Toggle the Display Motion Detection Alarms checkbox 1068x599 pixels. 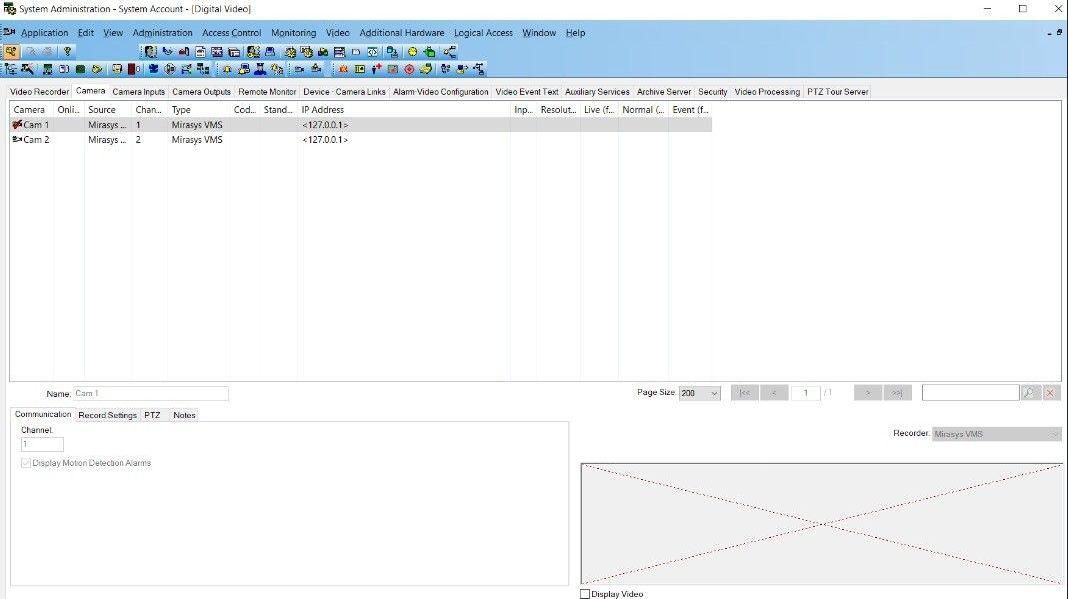[x=24, y=462]
